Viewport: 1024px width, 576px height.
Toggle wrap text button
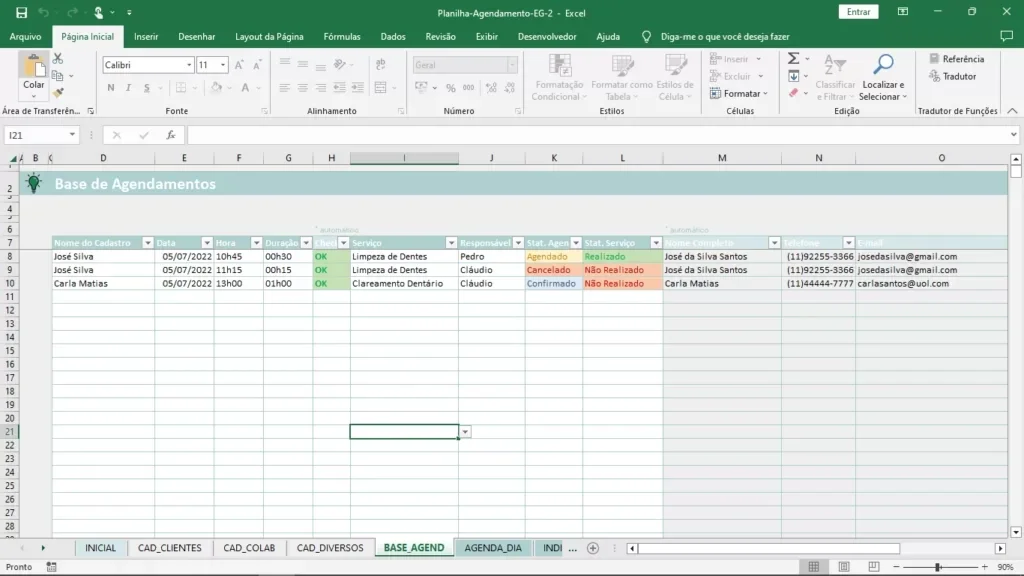381,65
